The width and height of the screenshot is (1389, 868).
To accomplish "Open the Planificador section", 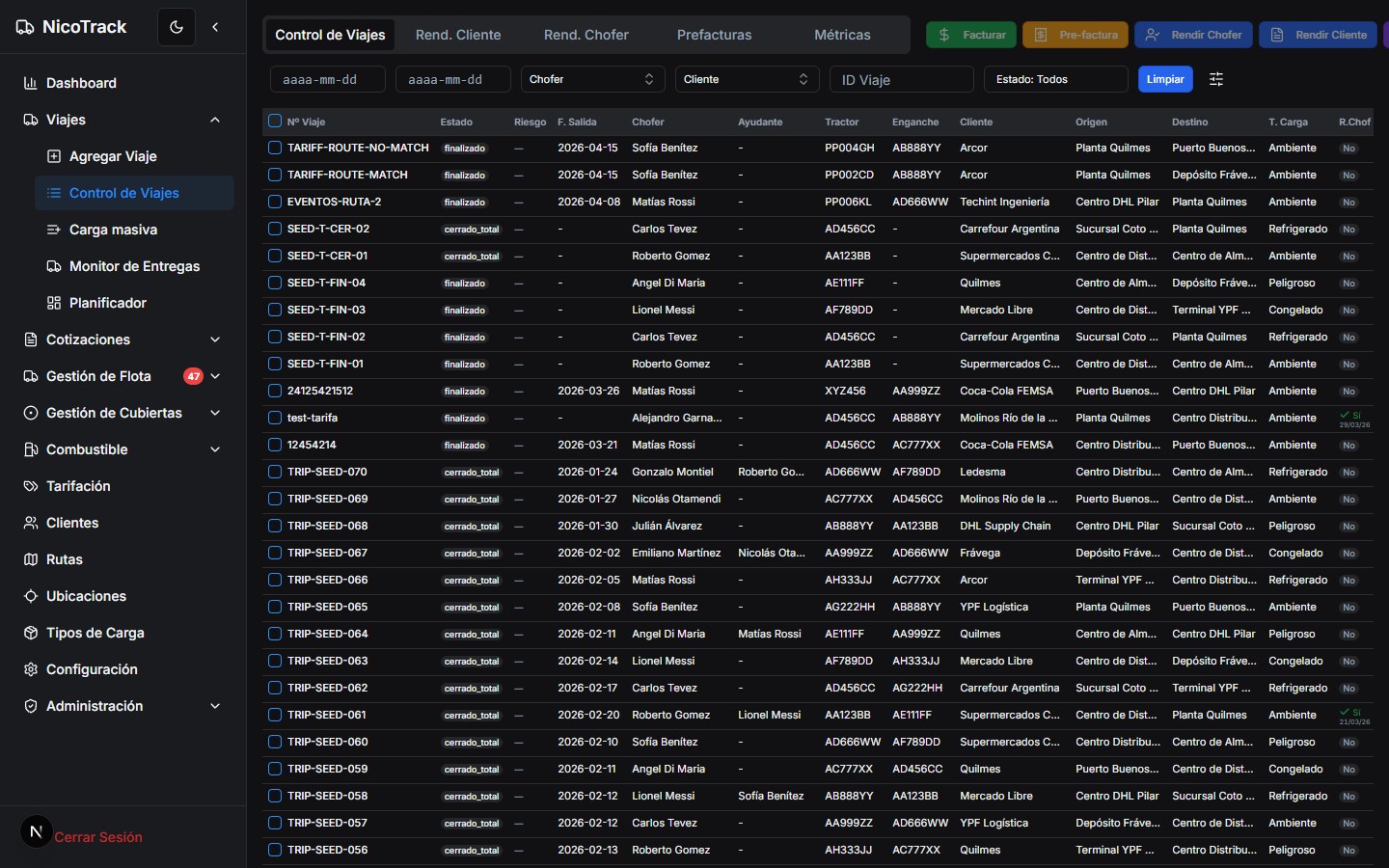I will (x=135, y=303).
